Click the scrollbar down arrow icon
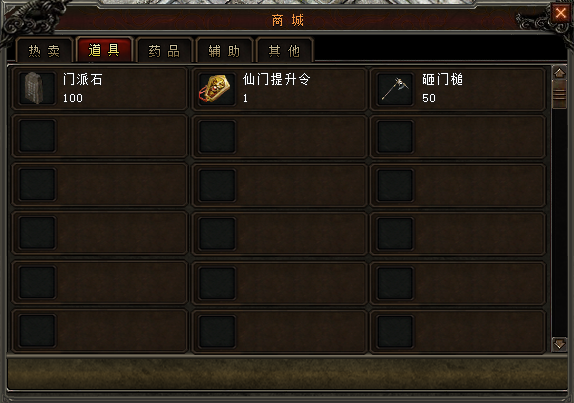Viewport: 574px width, 403px height. coord(559,344)
